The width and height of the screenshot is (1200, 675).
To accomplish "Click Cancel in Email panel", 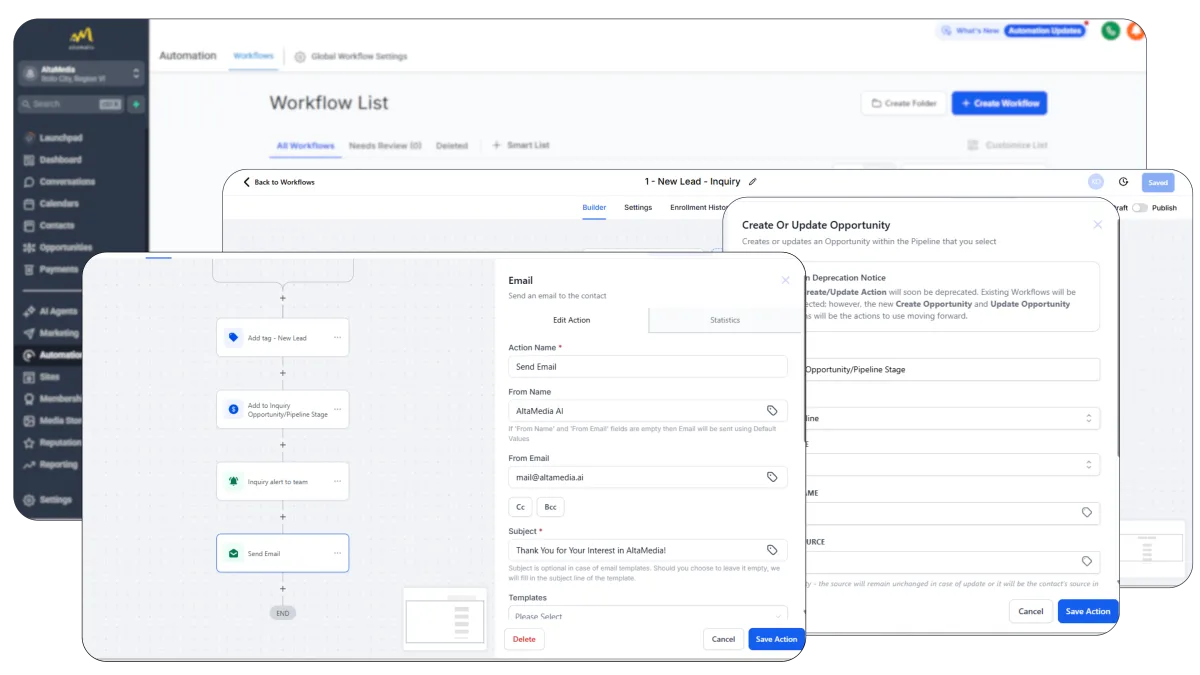I will pos(723,639).
